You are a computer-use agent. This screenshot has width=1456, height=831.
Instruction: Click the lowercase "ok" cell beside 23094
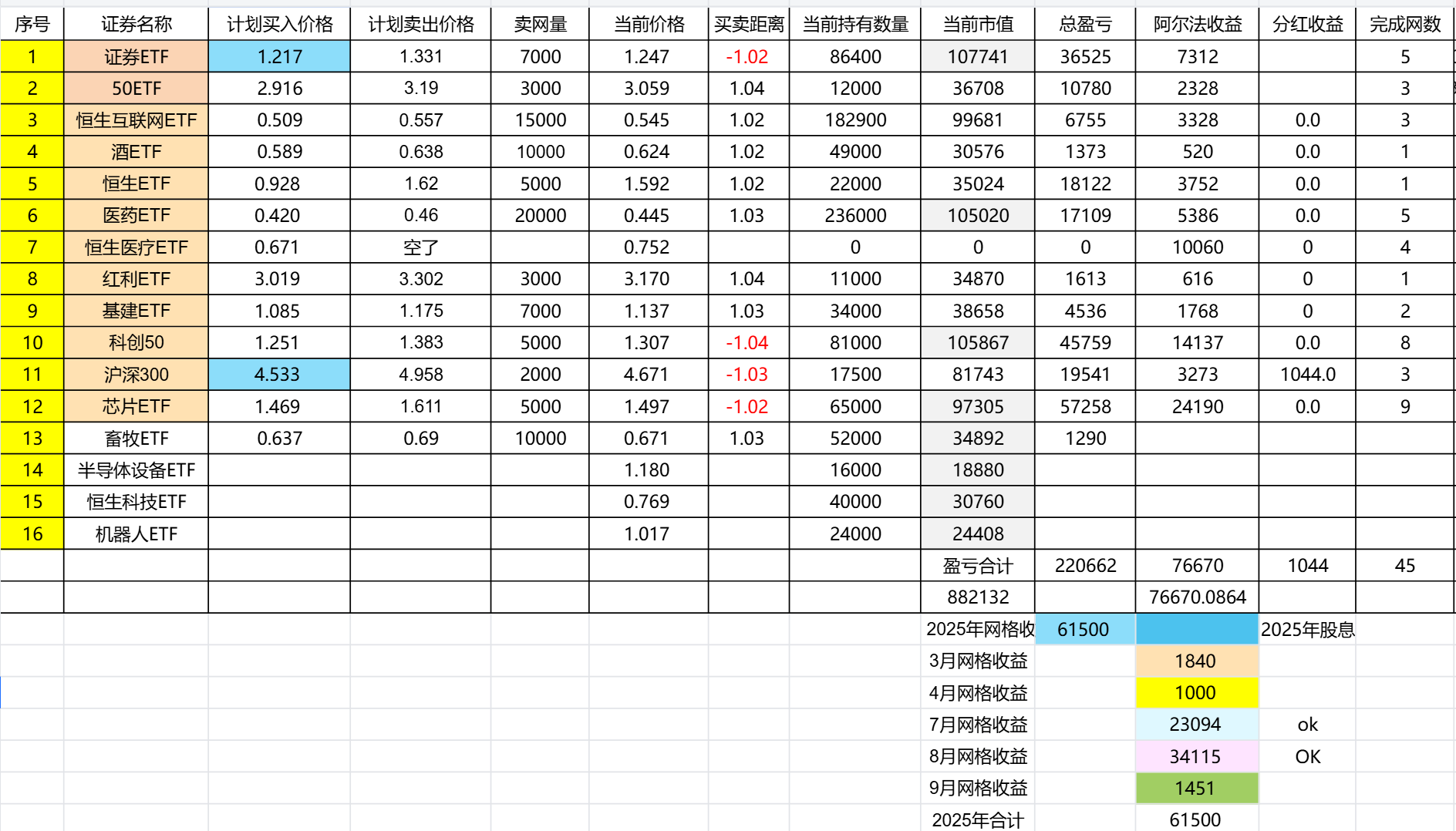[x=1307, y=725]
